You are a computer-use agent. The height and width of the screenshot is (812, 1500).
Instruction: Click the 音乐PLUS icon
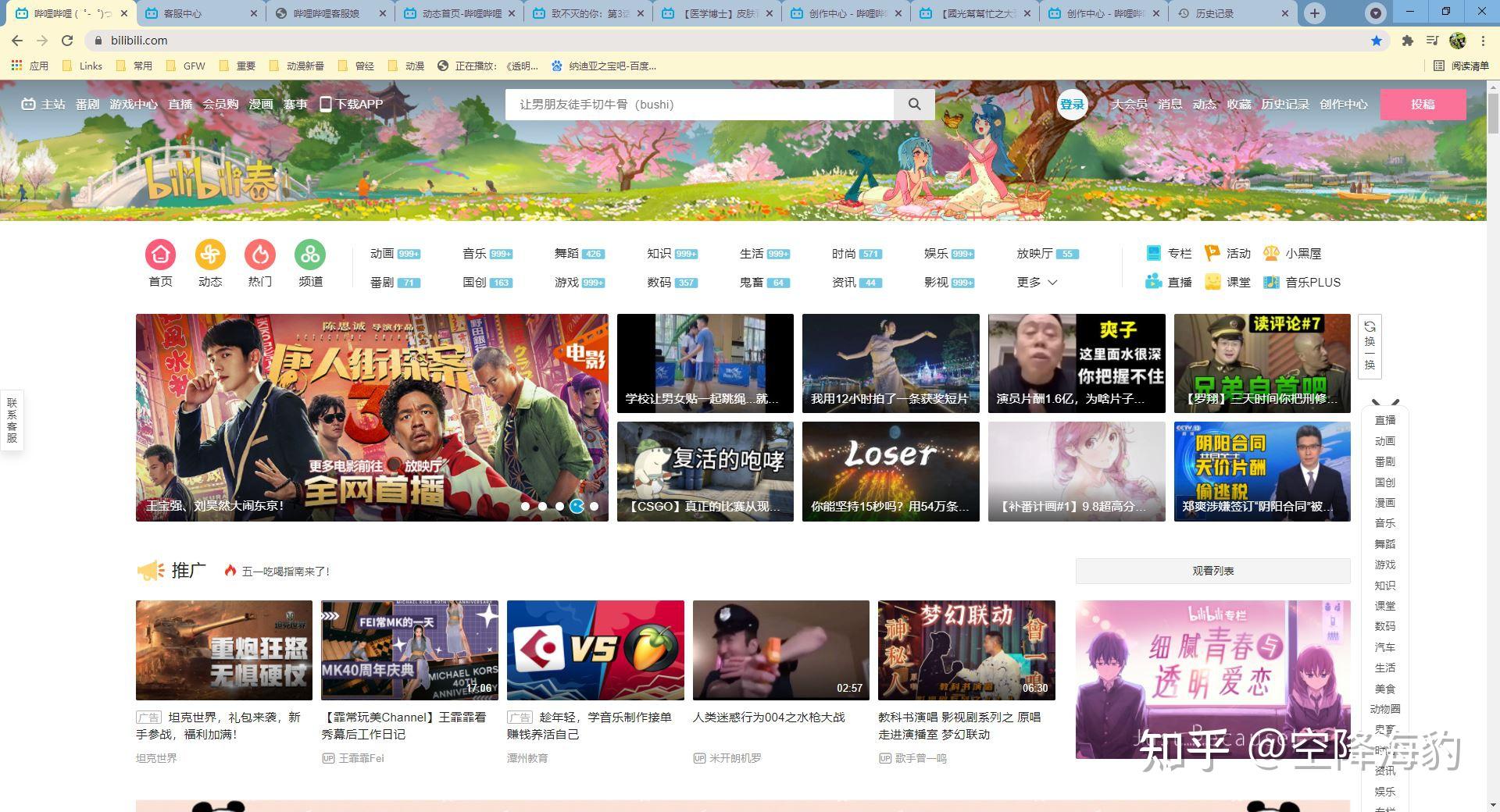tap(1271, 282)
